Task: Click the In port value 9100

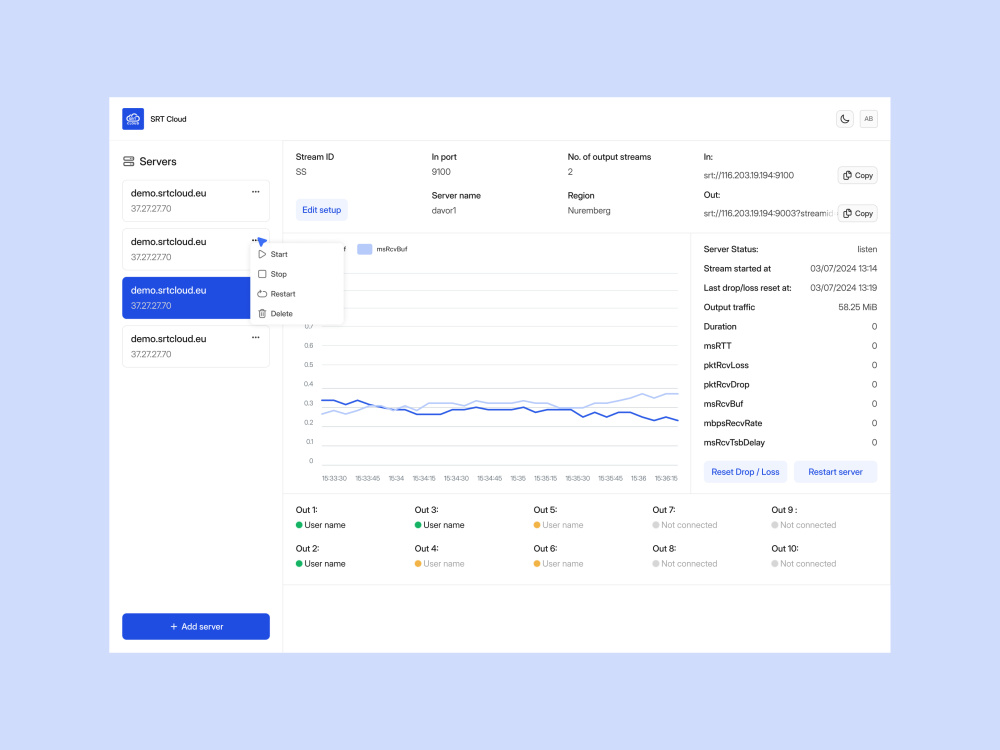Action: pos(441,172)
